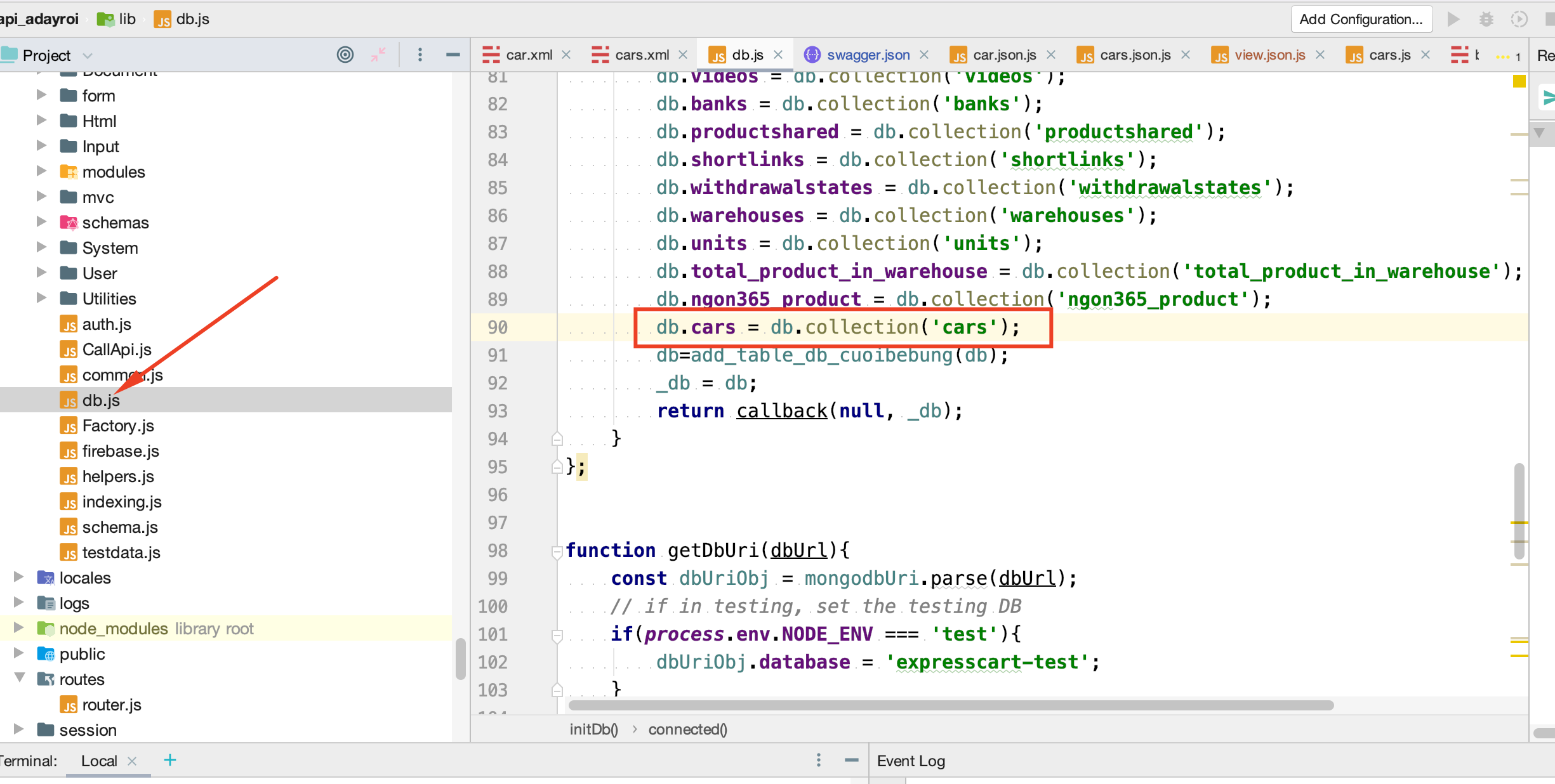
Task: Expand the locales folder
Action: [18, 577]
